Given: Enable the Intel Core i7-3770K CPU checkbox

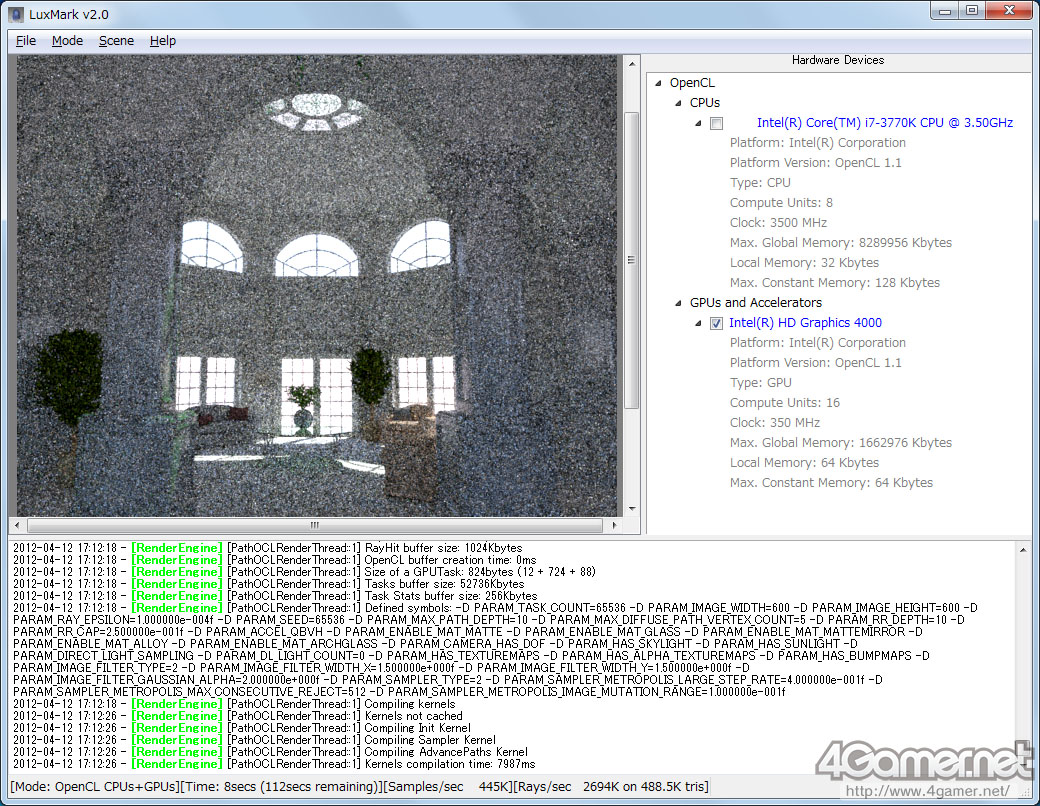Looking at the screenshot, I should pyautogui.click(x=716, y=123).
